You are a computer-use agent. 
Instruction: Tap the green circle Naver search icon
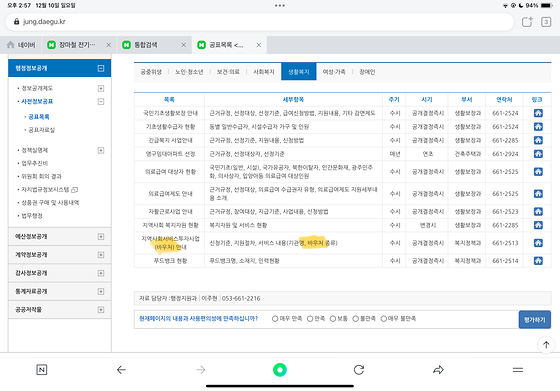(x=280, y=370)
